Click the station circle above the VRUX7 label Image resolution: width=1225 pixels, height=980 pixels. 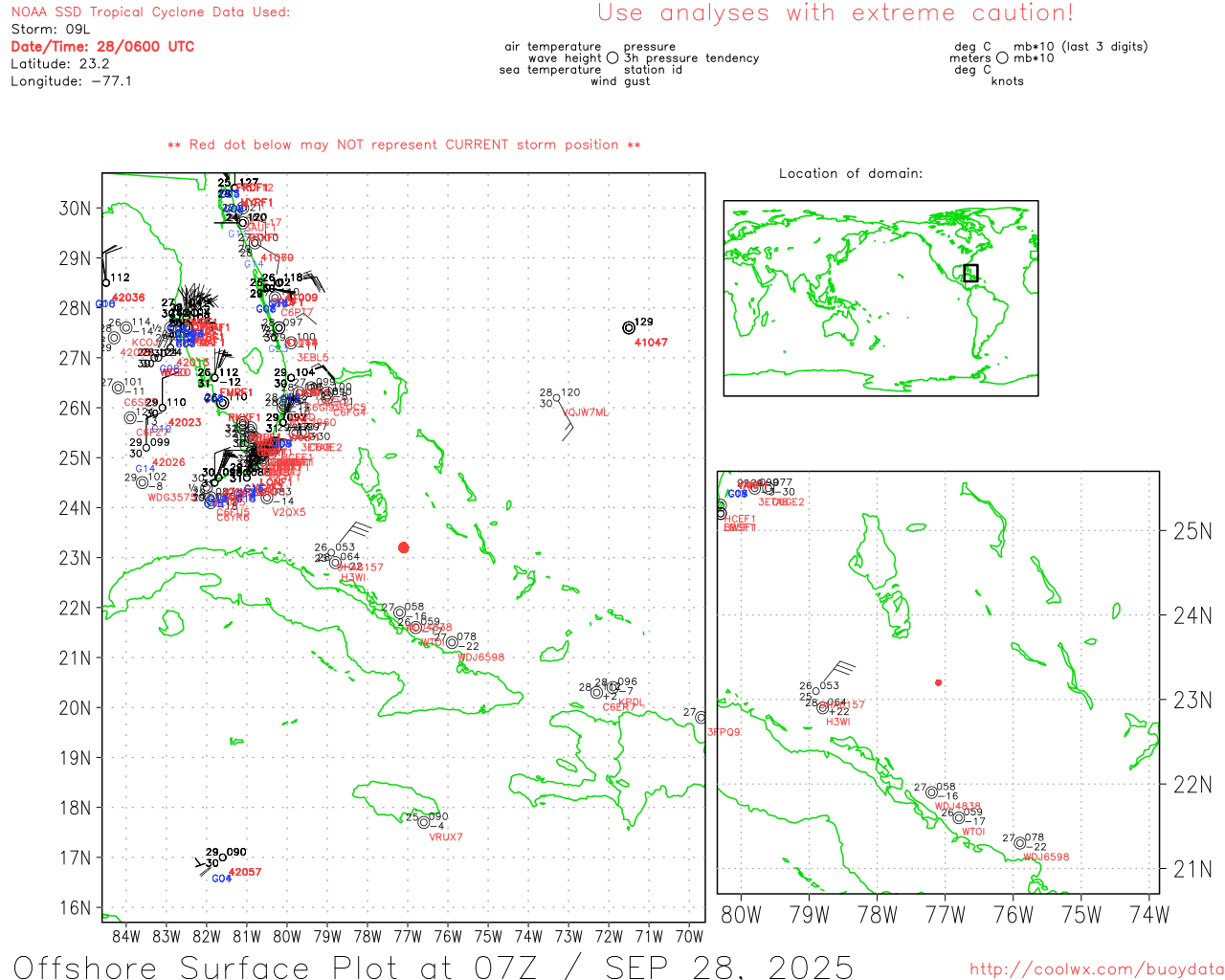(424, 822)
